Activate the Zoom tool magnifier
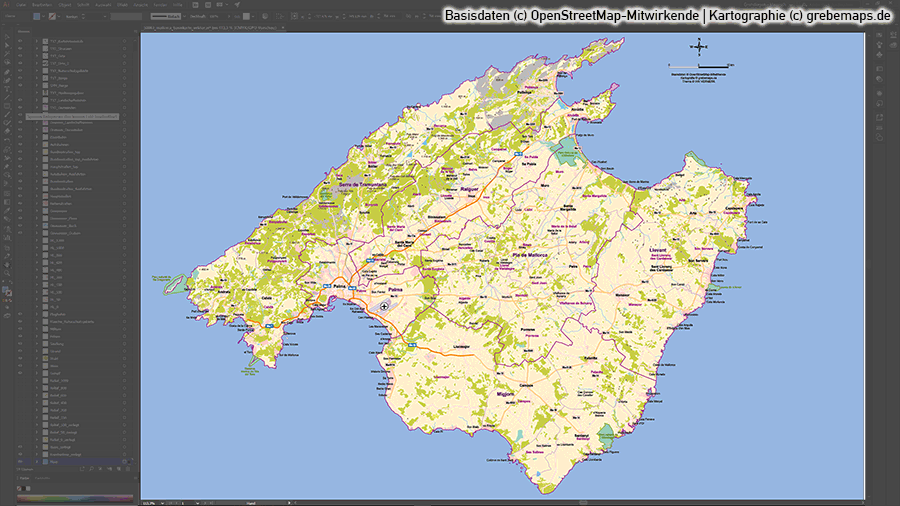 pos(7,272)
